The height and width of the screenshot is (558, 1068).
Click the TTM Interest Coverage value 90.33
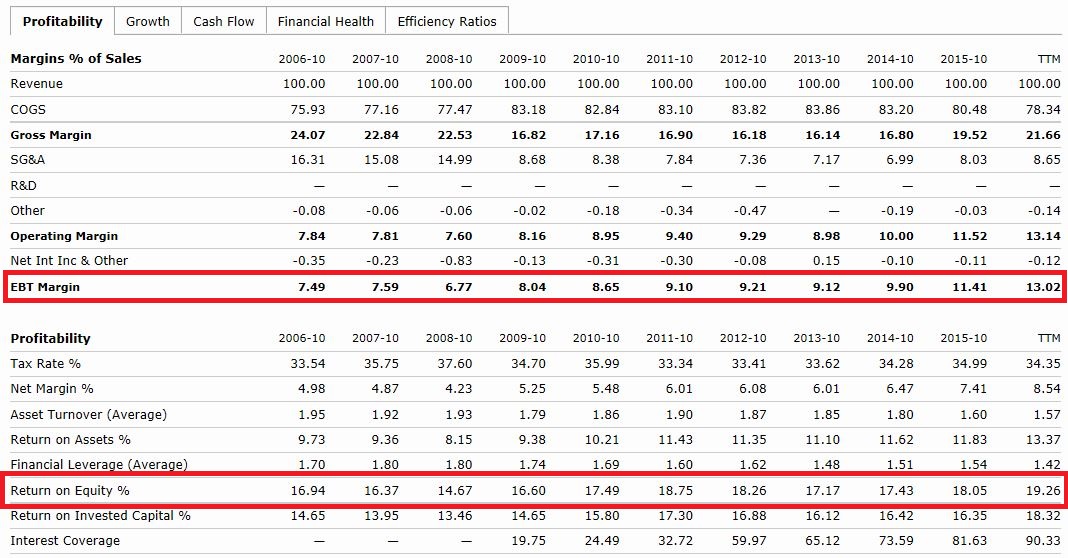pyautogui.click(x=1042, y=541)
